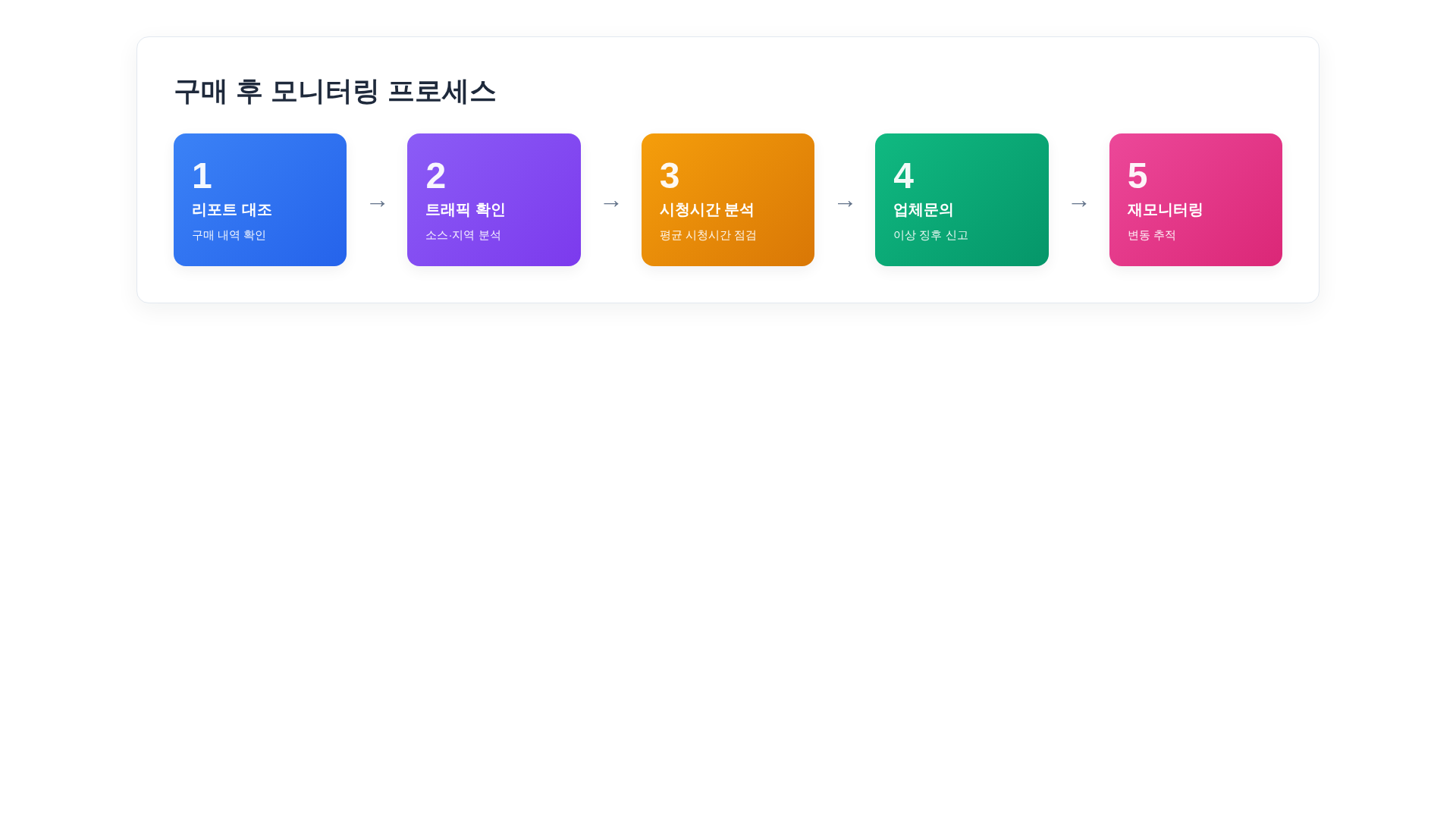Screen dimensions: 1456x819
Task: Select the orange 시청시간 분석 step card
Action: point(727,199)
